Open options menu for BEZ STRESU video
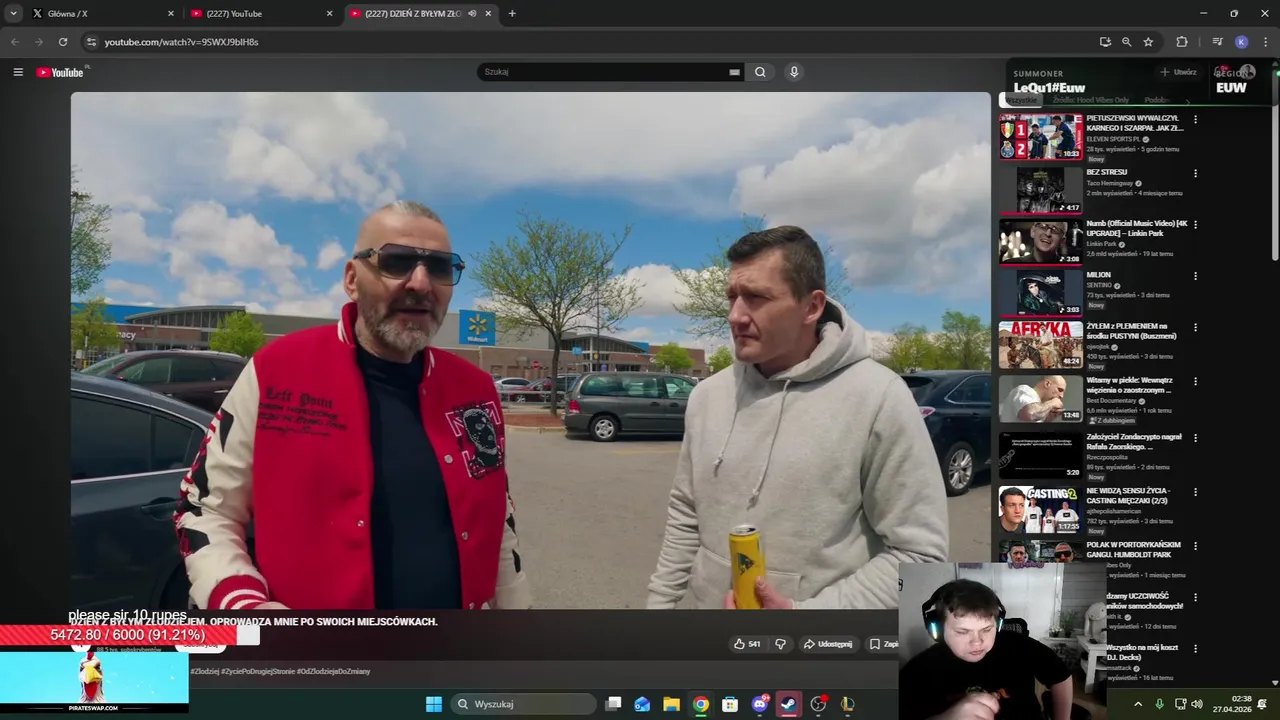Image resolution: width=1280 pixels, height=720 pixels. pos(1195,173)
